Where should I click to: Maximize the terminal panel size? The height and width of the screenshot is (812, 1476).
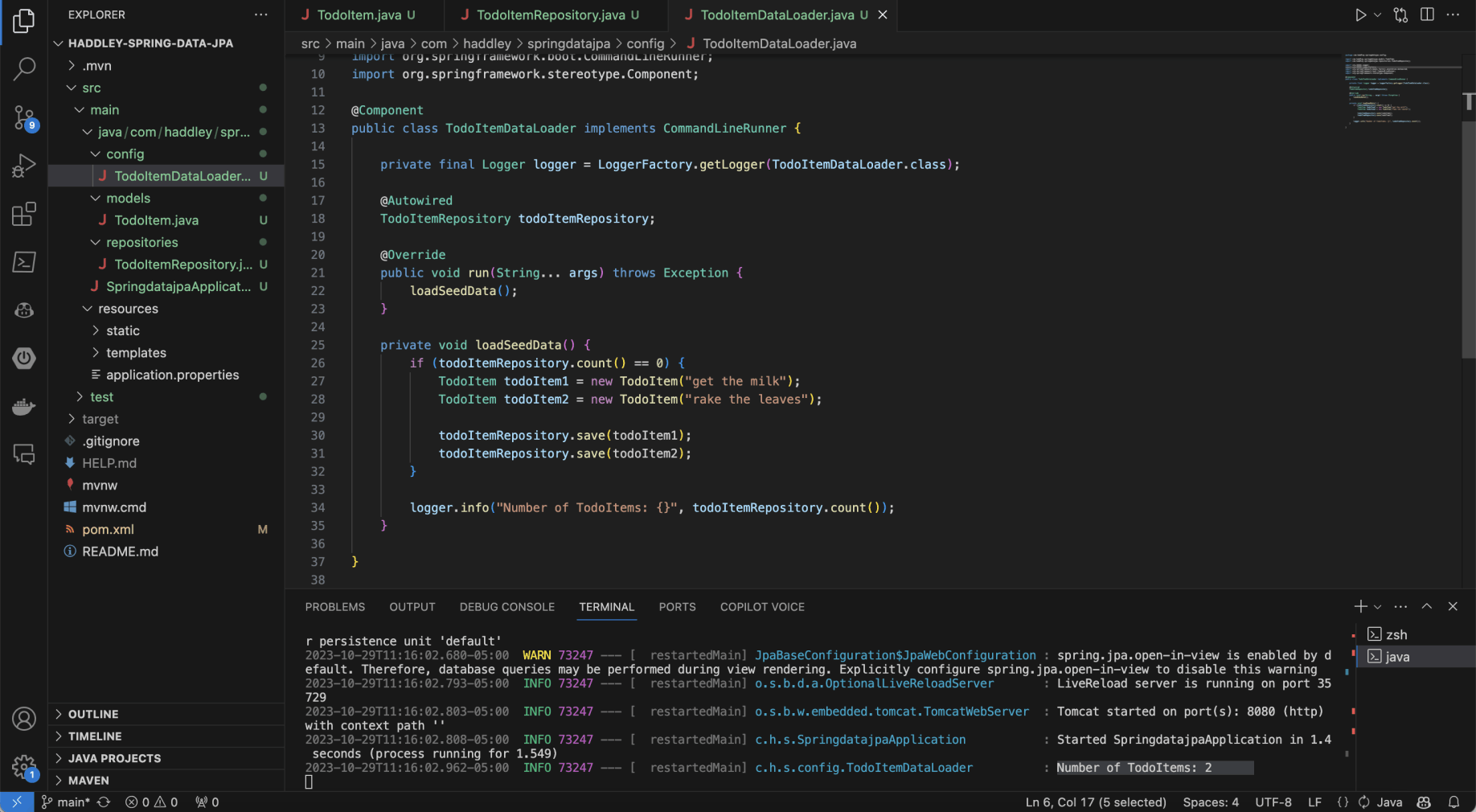(x=1427, y=607)
